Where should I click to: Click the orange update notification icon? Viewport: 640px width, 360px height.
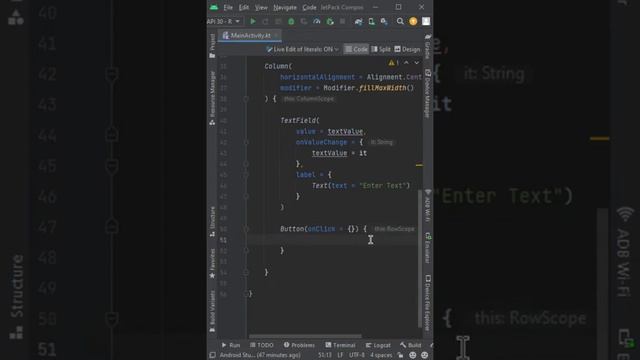(x=413, y=21)
